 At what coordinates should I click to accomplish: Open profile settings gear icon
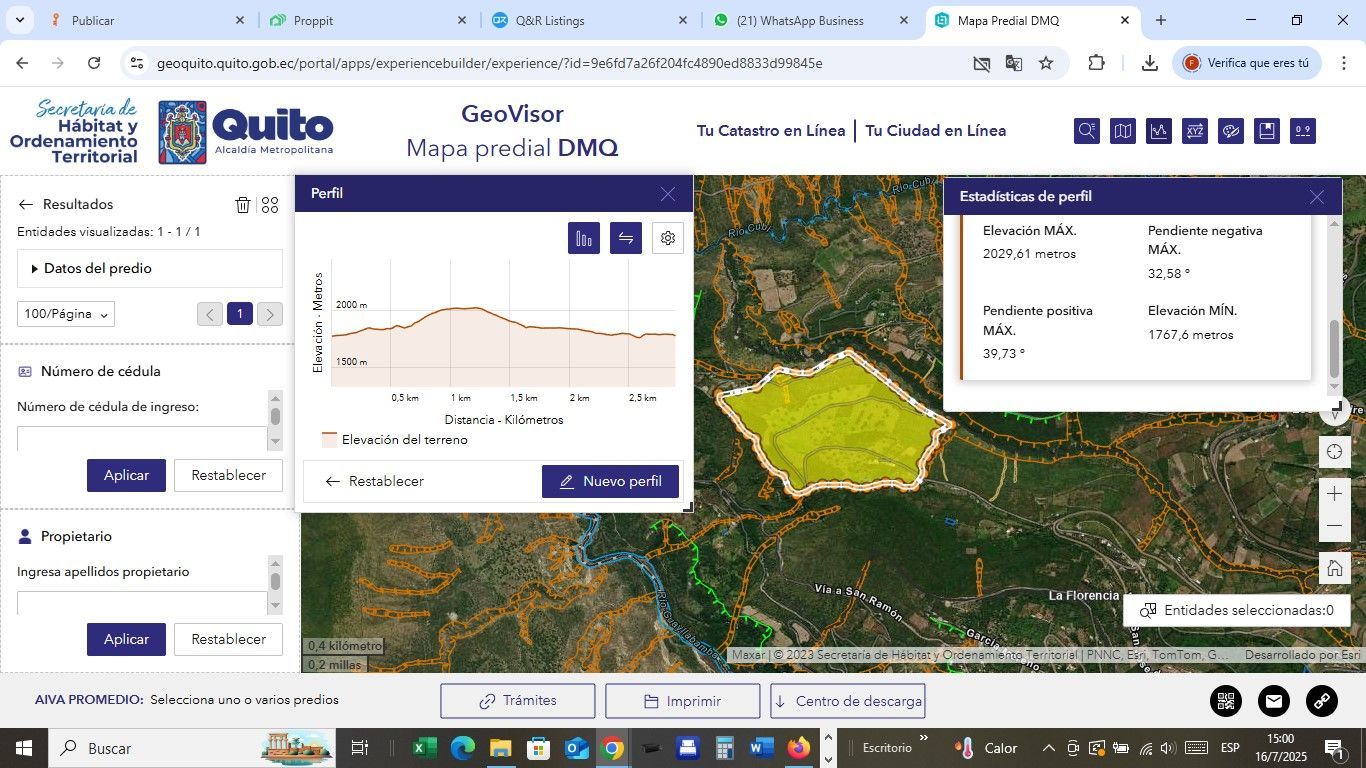(x=668, y=238)
